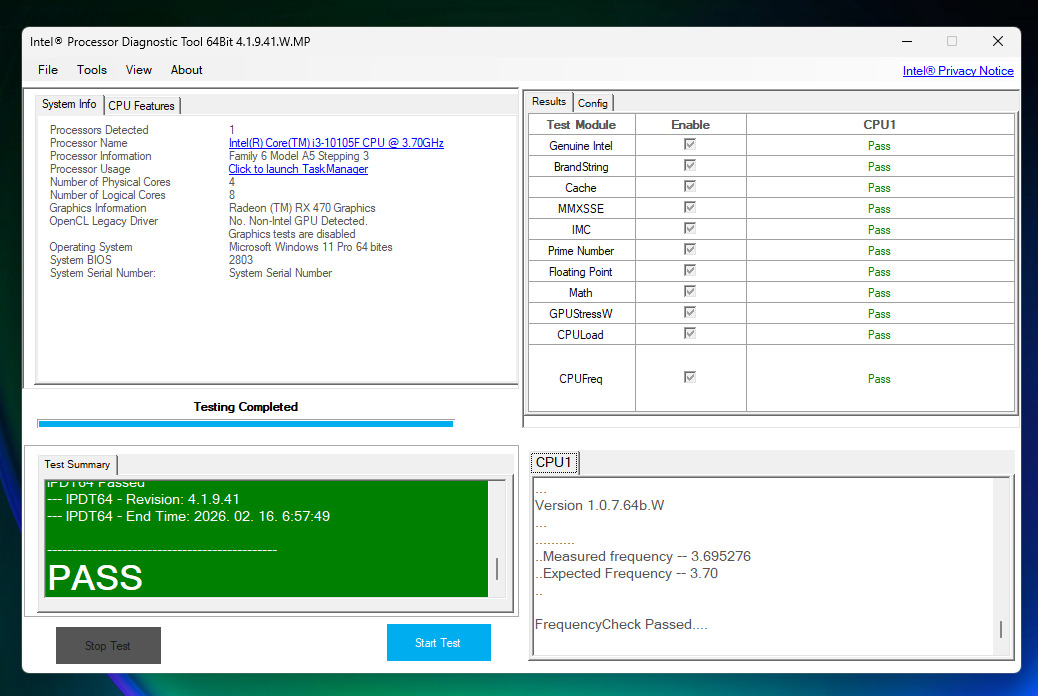Toggle the BrandString enable checkbox
1038x696 pixels.
(690, 166)
